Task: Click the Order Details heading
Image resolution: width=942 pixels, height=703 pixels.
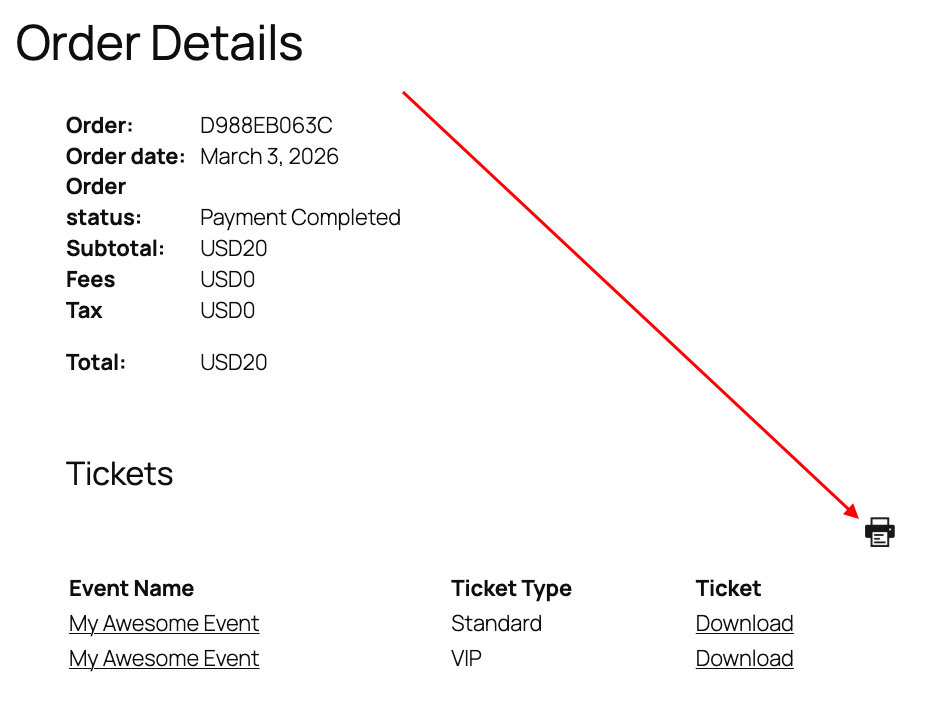Action: [x=159, y=43]
